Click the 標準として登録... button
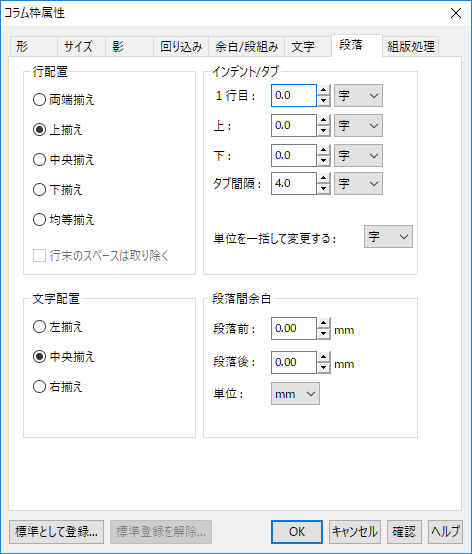 [x=57, y=532]
